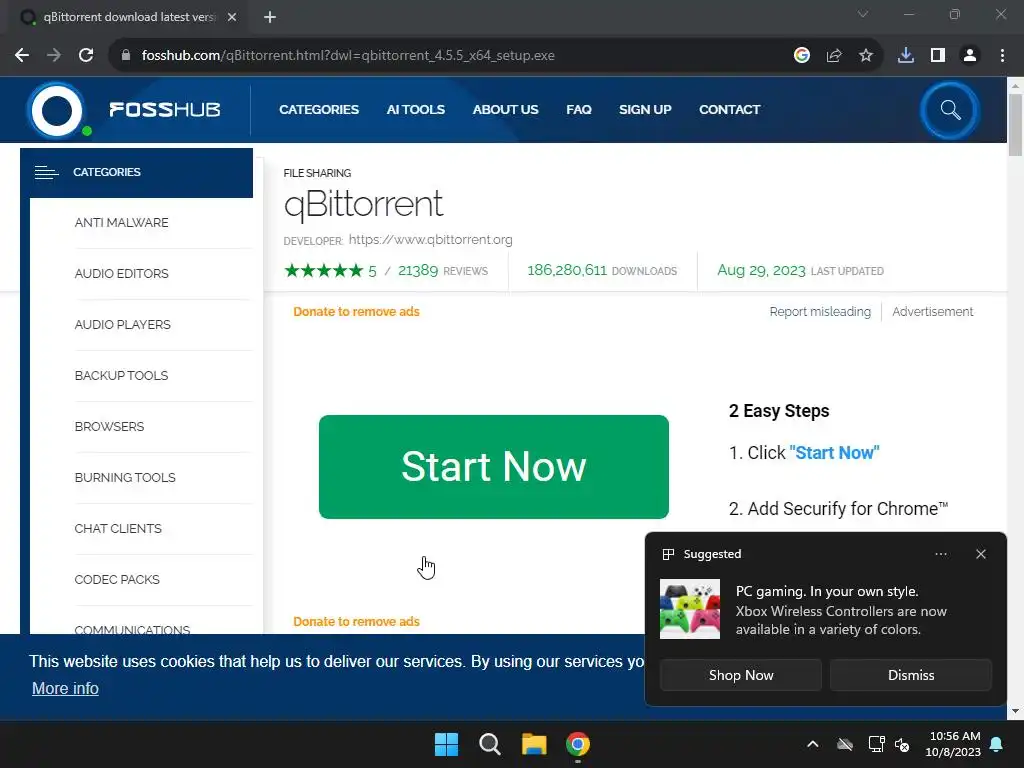Click the 186,280,611 downloads count

click(x=567, y=270)
